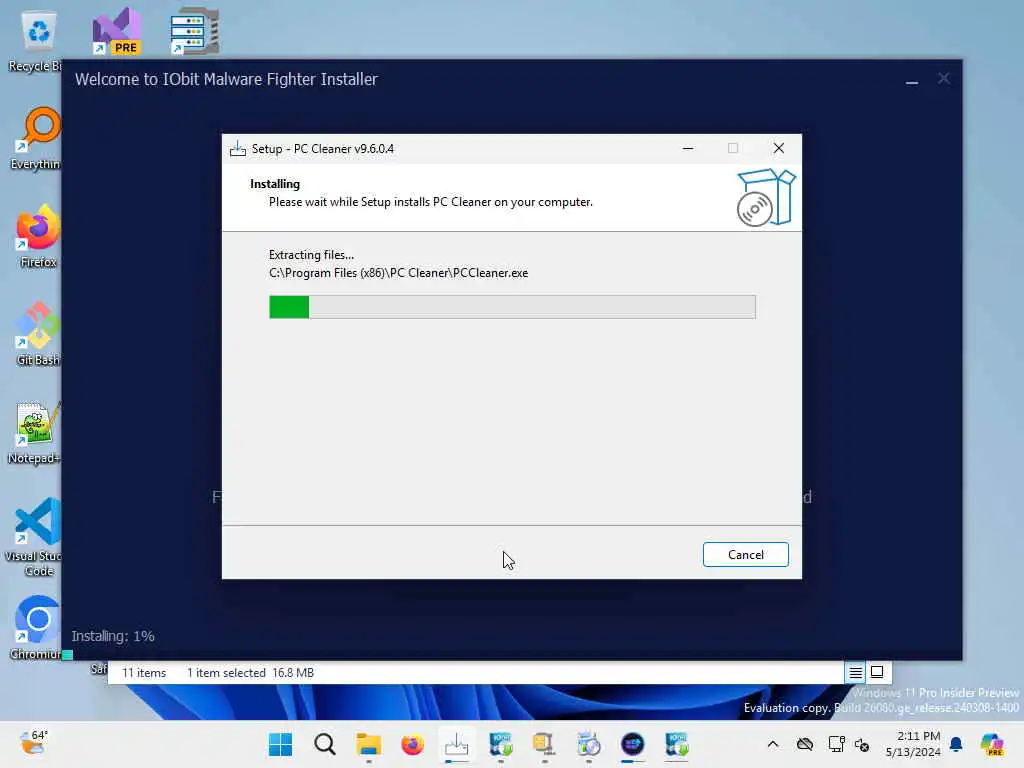
Task: Click '1 item selected 16.8 MB' status text
Action: click(x=250, y=673)
